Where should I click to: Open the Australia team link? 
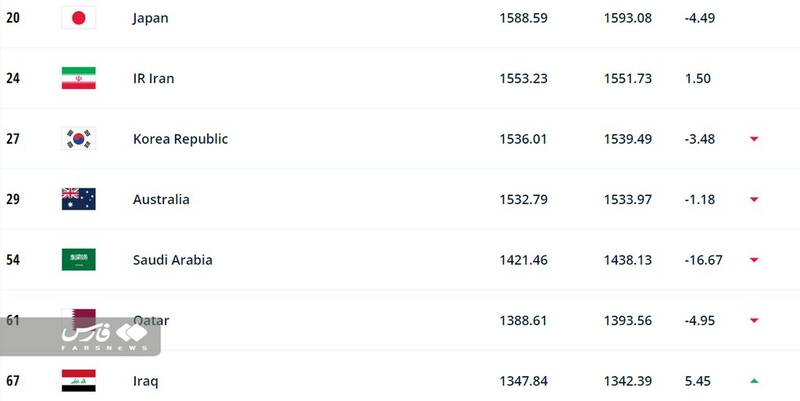(x=161, y=199)
